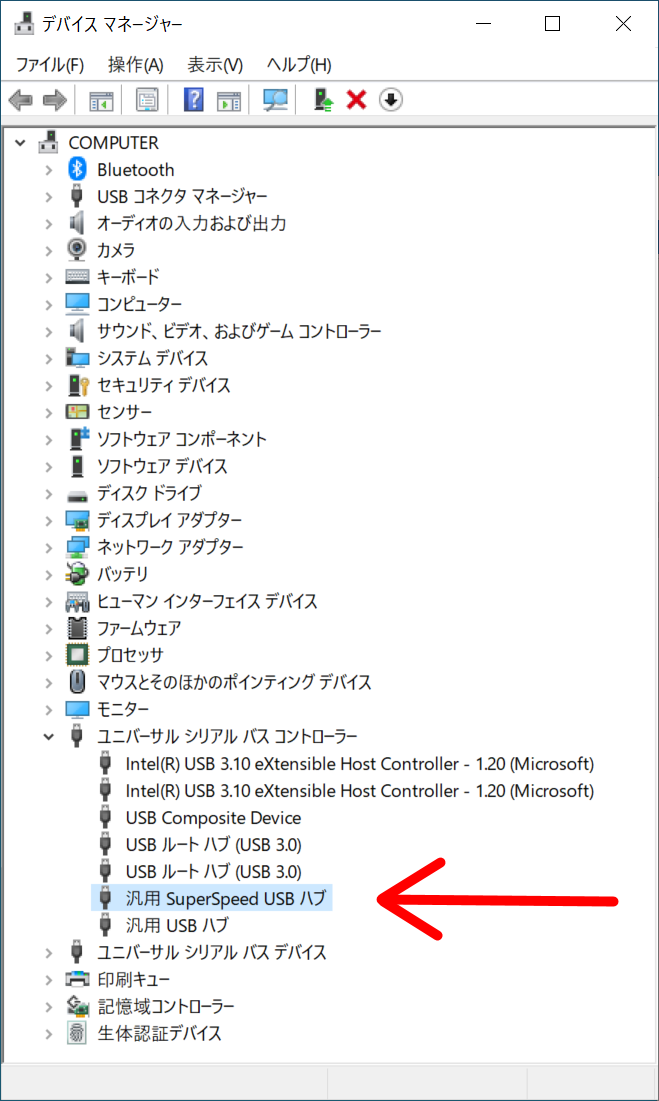Viewport: 659px width, 1101px height.
Task: Click the Scan for hardware changes icon
Action: pos(275,100)
